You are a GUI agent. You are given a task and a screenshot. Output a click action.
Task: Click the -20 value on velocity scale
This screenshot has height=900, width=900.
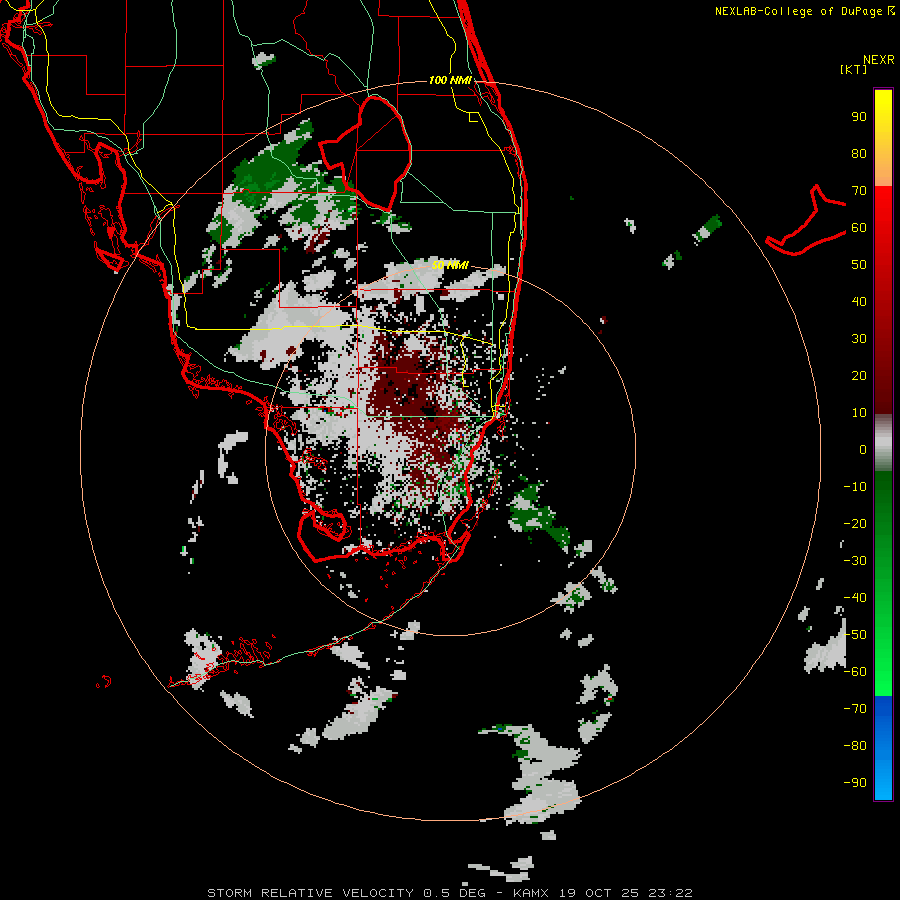(x=855, y=523)
